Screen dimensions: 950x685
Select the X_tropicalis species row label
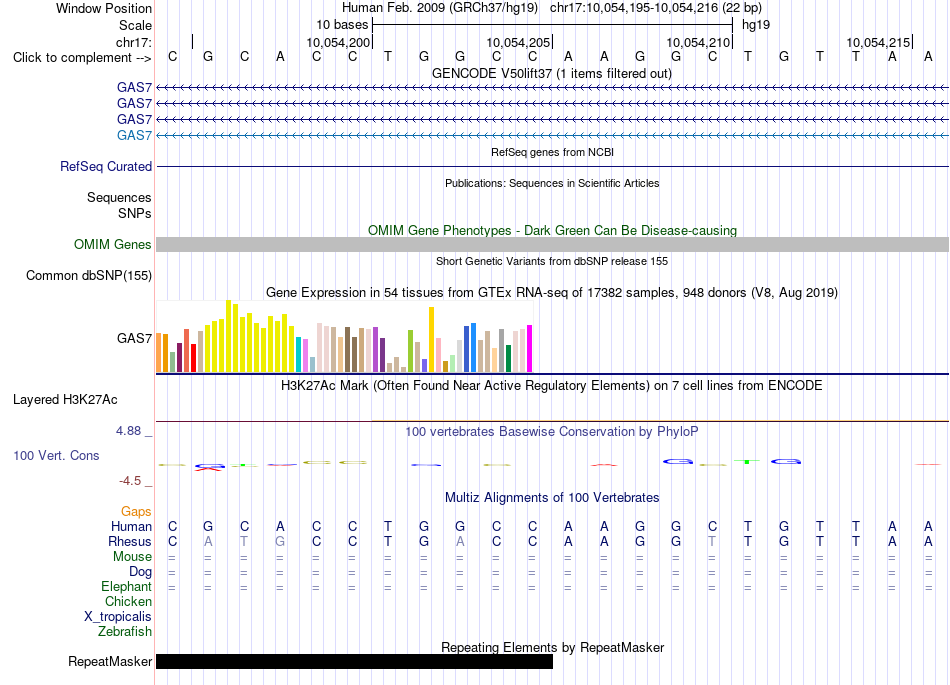pos(118,617)
